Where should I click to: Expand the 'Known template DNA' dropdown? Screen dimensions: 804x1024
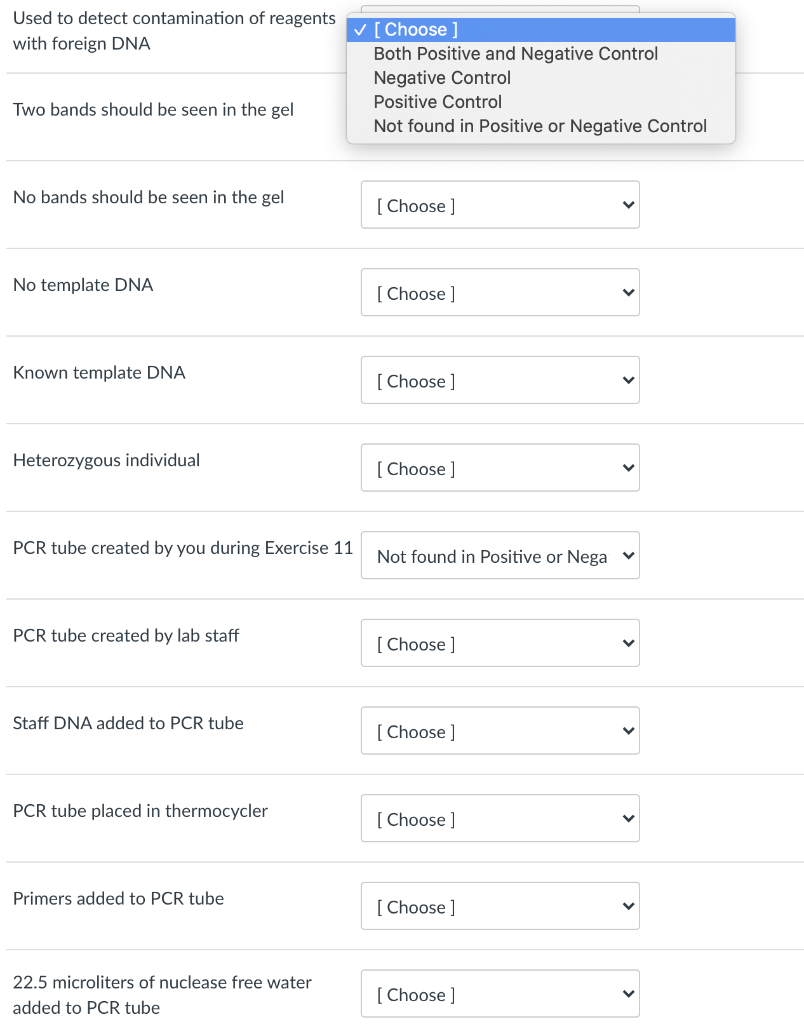(500, 381)
